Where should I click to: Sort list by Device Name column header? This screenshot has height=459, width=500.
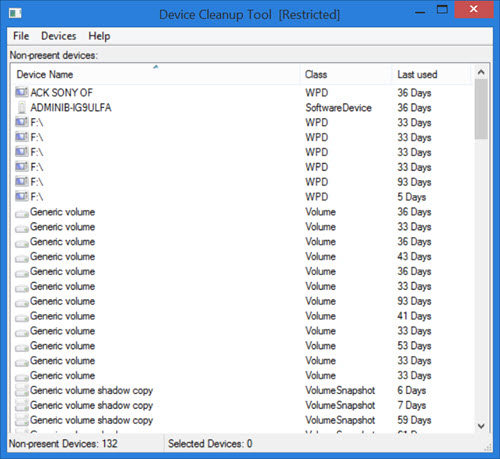[x=156, y=74]
